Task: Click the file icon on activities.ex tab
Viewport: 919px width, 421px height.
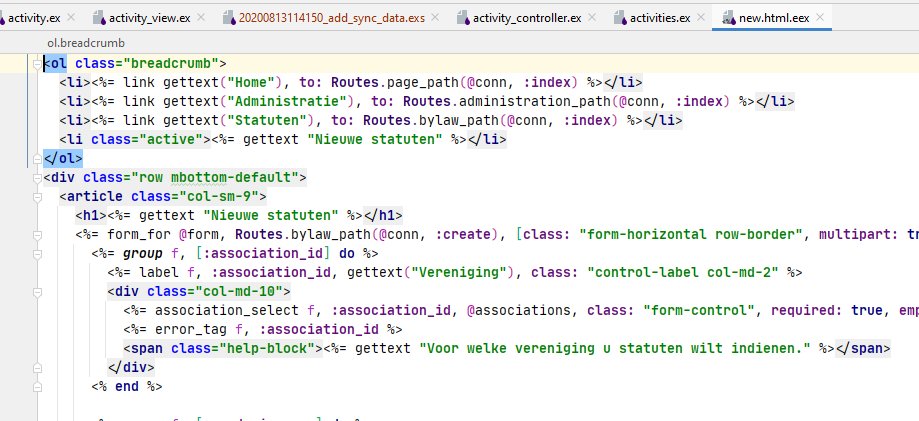Action: [x=621, y=18]
